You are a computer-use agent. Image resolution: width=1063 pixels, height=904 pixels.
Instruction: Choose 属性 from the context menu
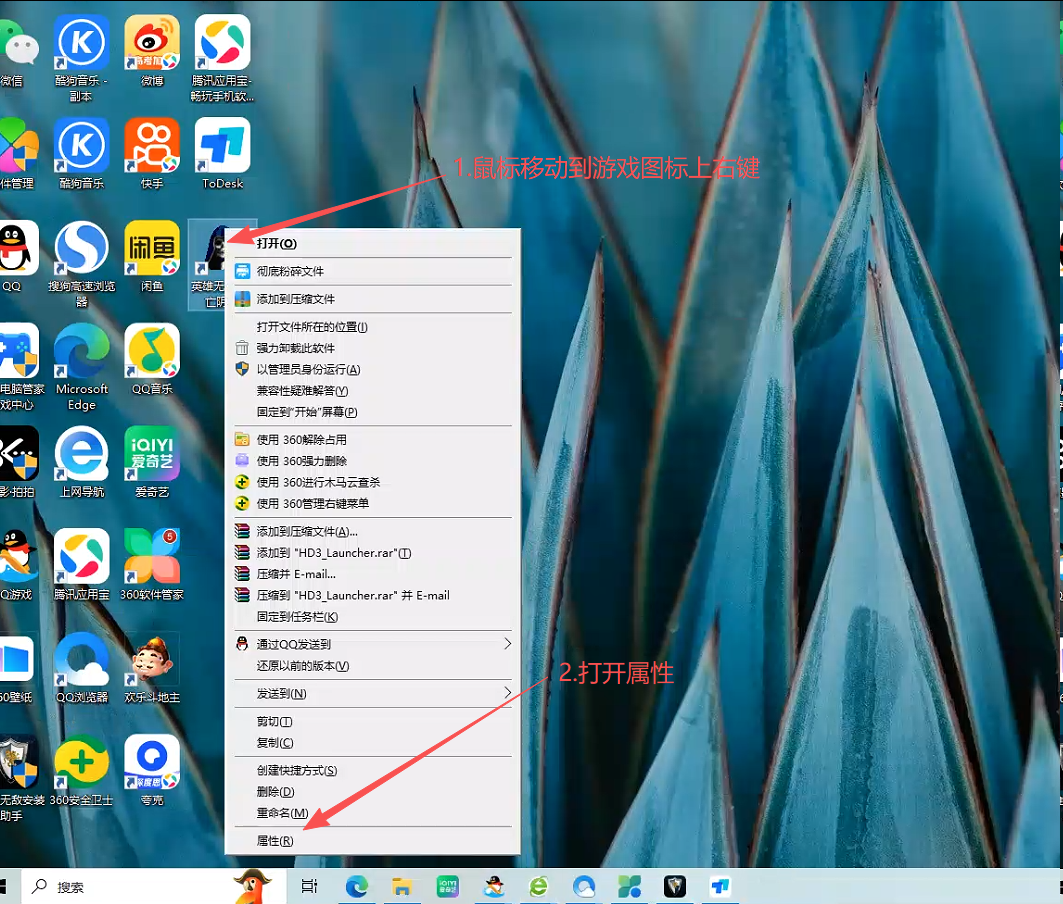(x=275, y=841)
